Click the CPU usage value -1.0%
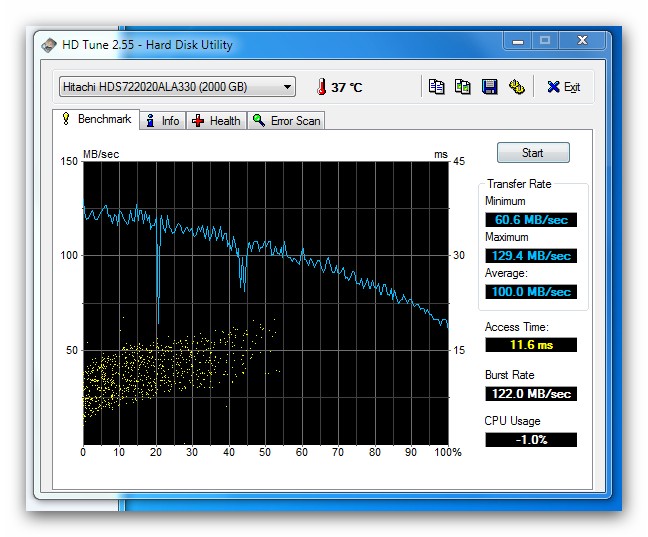Viewport: 648px width, 537px height. click(x=531, y=439)
